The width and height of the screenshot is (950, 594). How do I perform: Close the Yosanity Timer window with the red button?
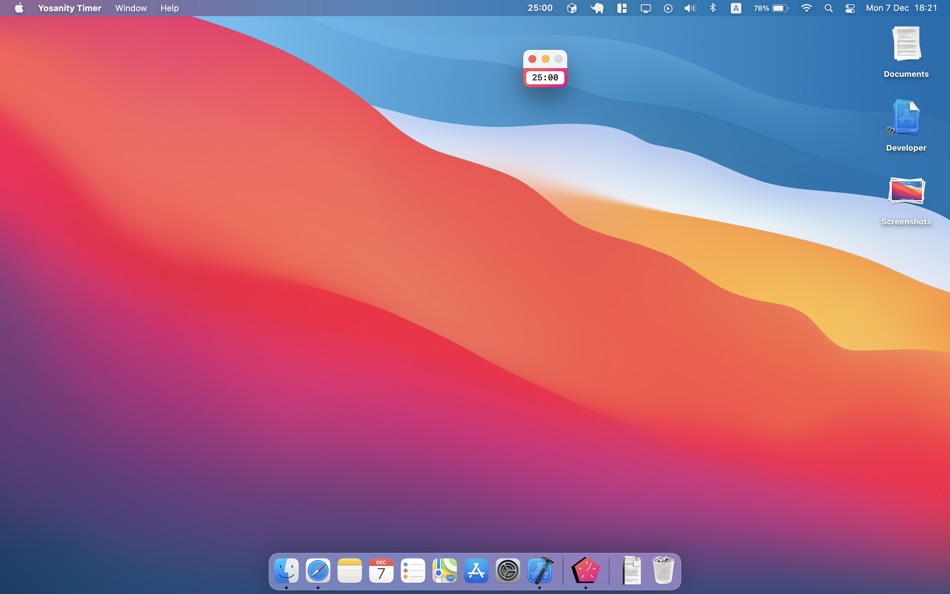532,59
